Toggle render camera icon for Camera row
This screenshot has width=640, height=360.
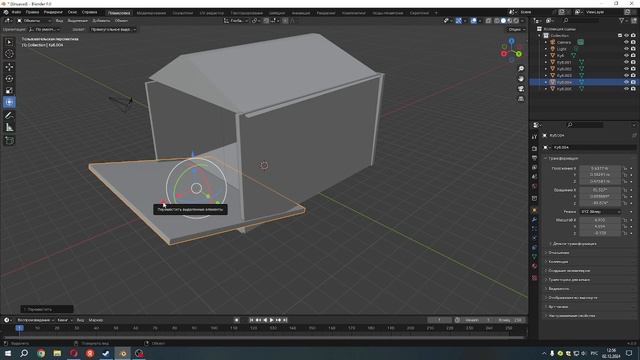click(633, 42)
